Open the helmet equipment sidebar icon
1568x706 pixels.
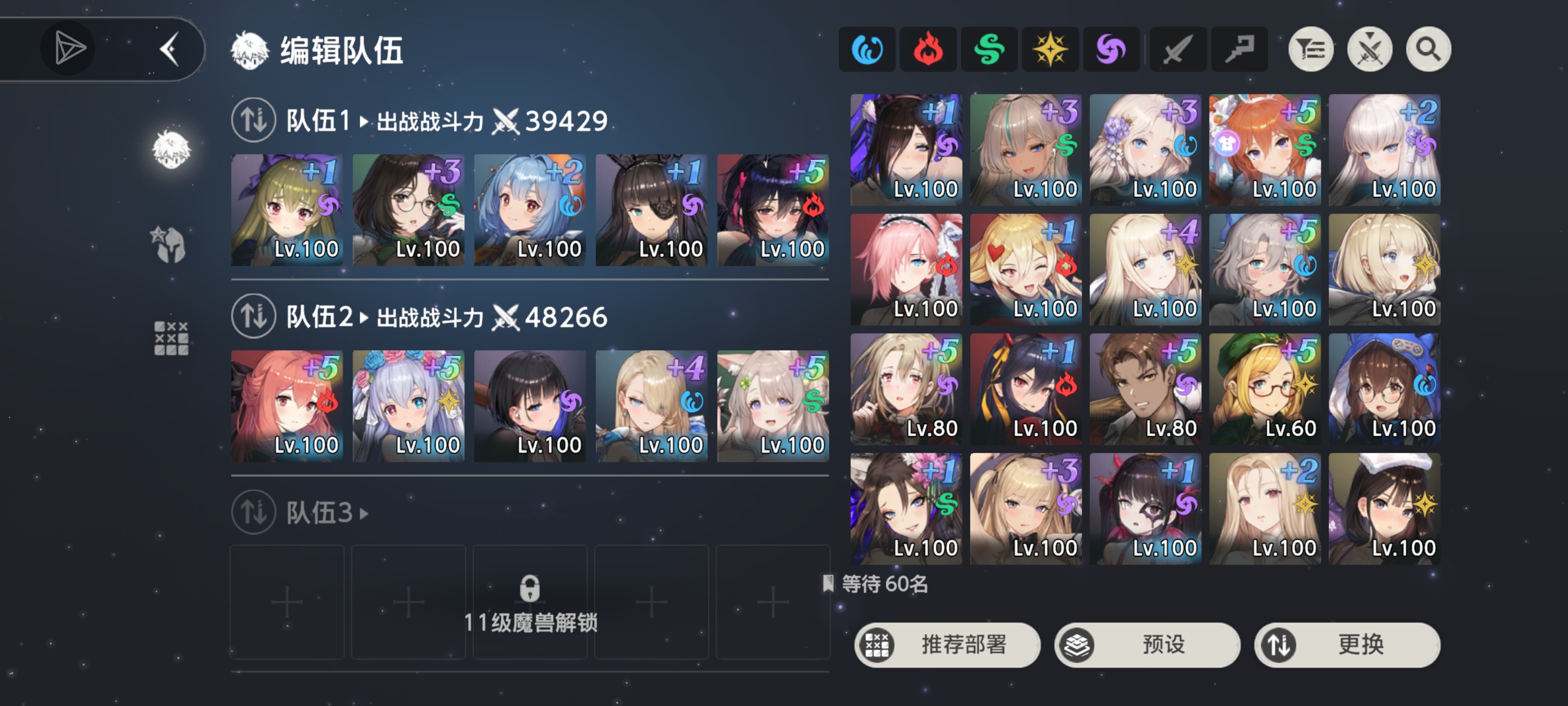pyautogui.click(x=169, y=244)
